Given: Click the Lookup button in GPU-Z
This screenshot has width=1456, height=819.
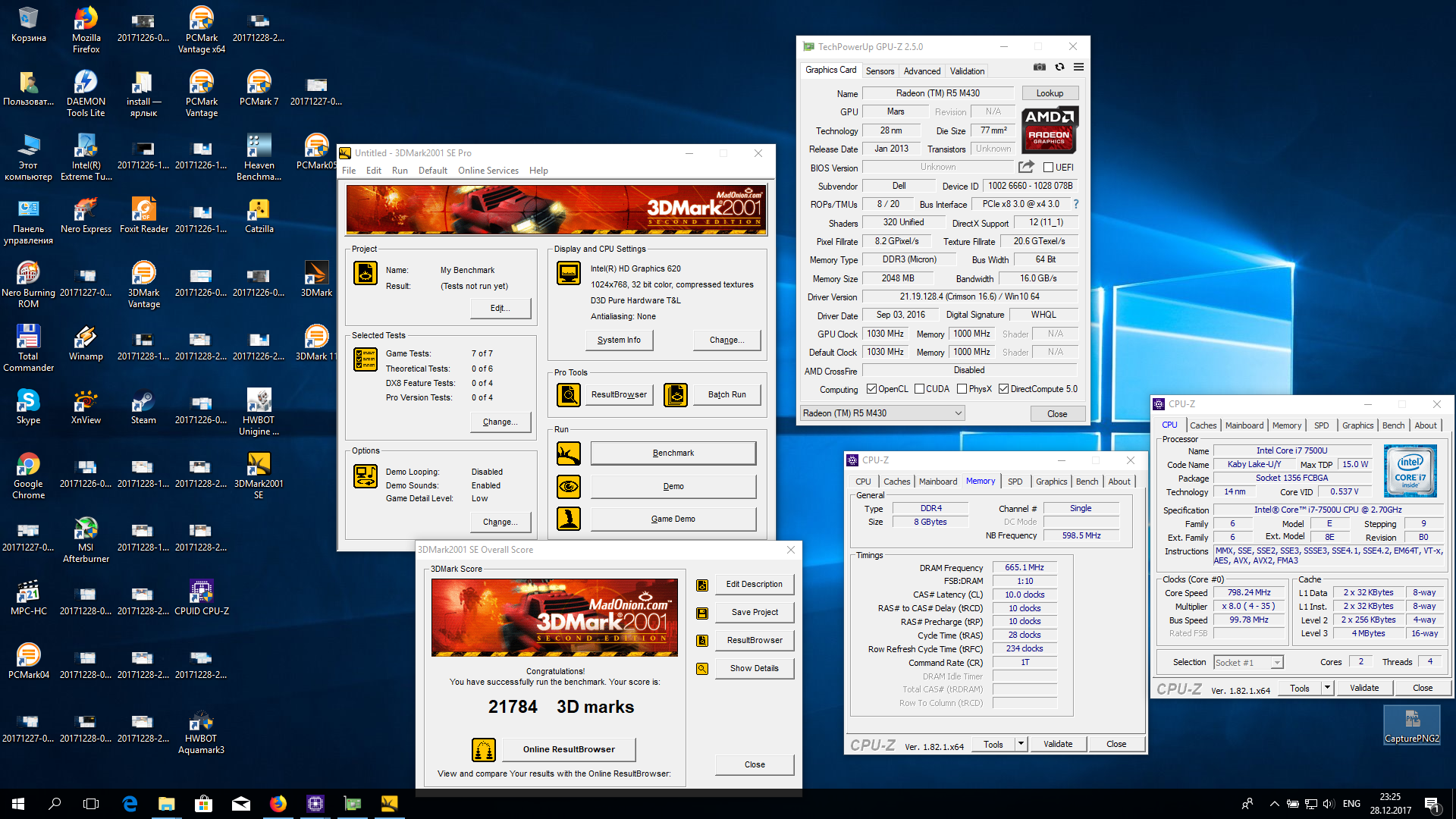Looking at the screenshot, I should pos(1050,93).
